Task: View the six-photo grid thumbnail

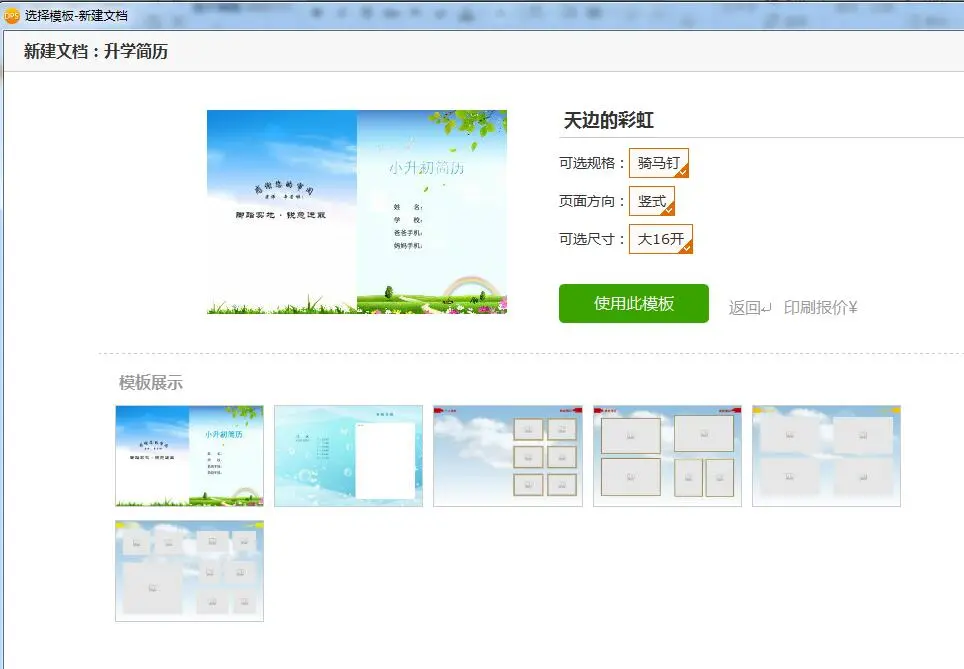Action: point(507,455)
